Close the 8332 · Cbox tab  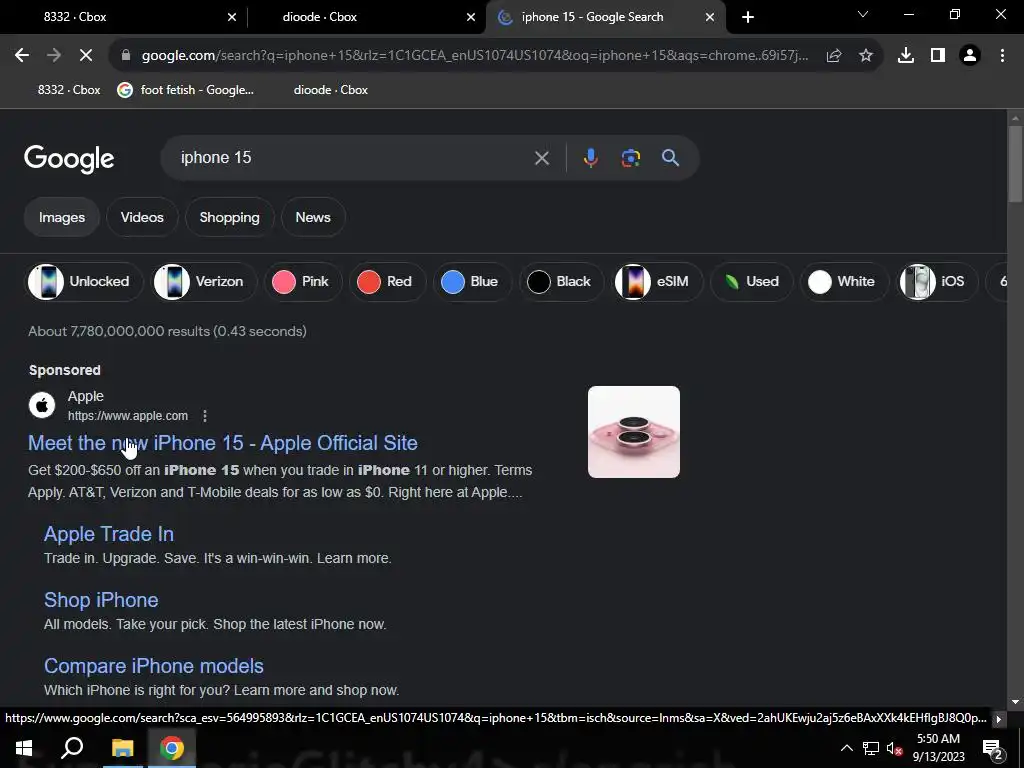tap(232, 18)
